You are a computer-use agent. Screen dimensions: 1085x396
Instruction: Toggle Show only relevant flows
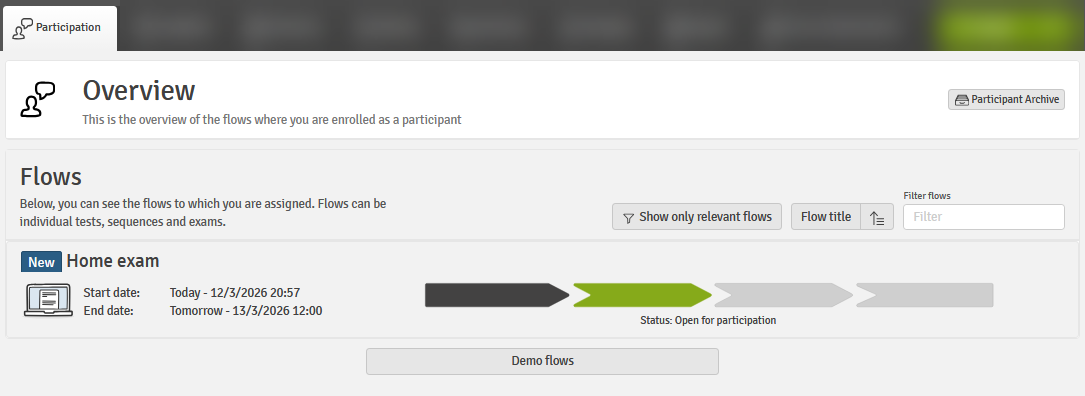[x=697, y=217]
